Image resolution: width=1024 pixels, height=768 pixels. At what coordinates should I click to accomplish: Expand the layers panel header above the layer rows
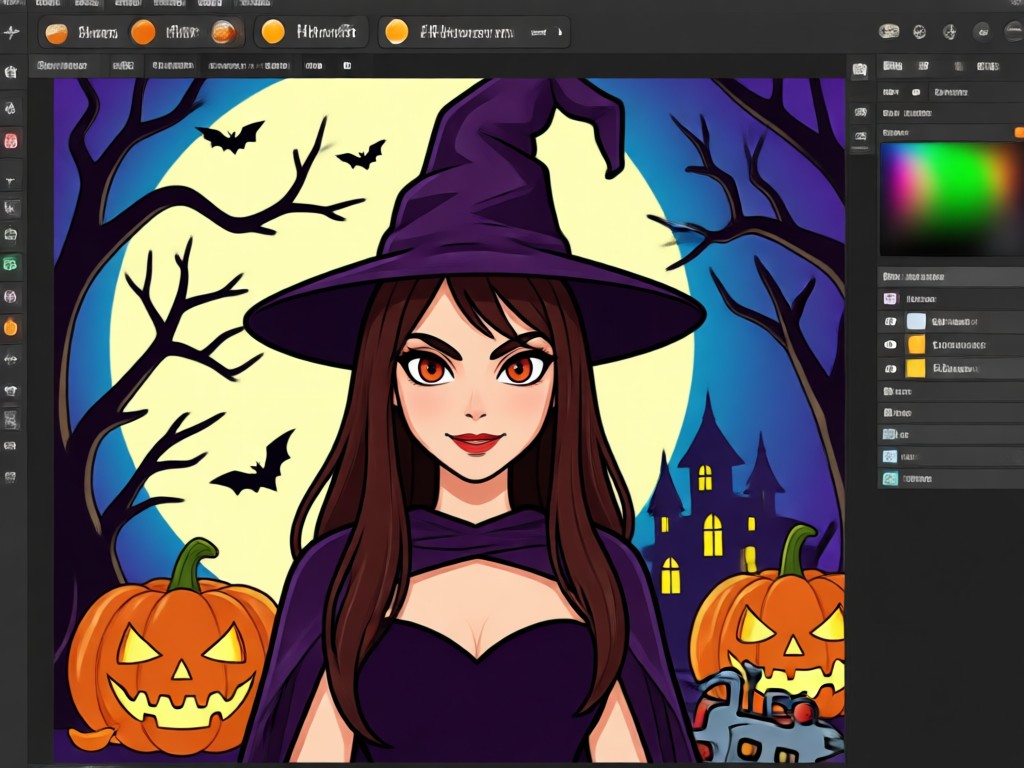pos(950,277)
